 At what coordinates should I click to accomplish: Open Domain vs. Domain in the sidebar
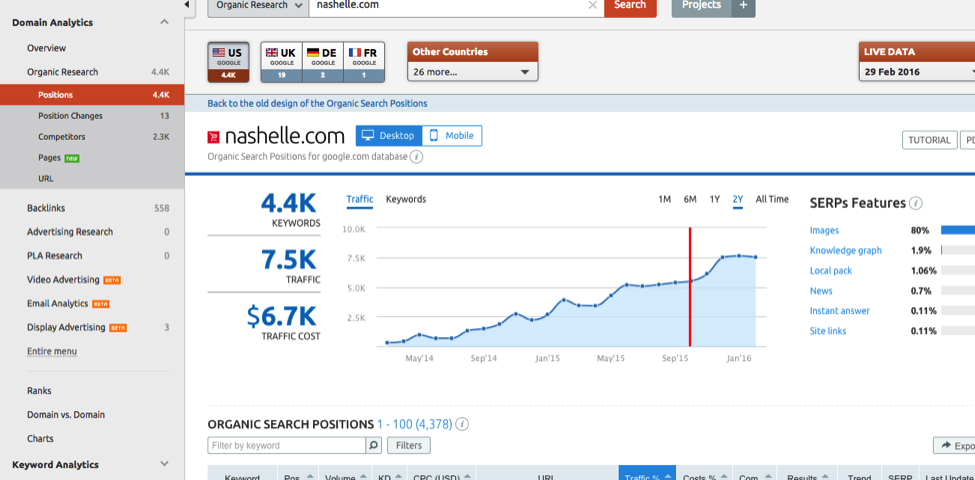click(x=66, y=415)
